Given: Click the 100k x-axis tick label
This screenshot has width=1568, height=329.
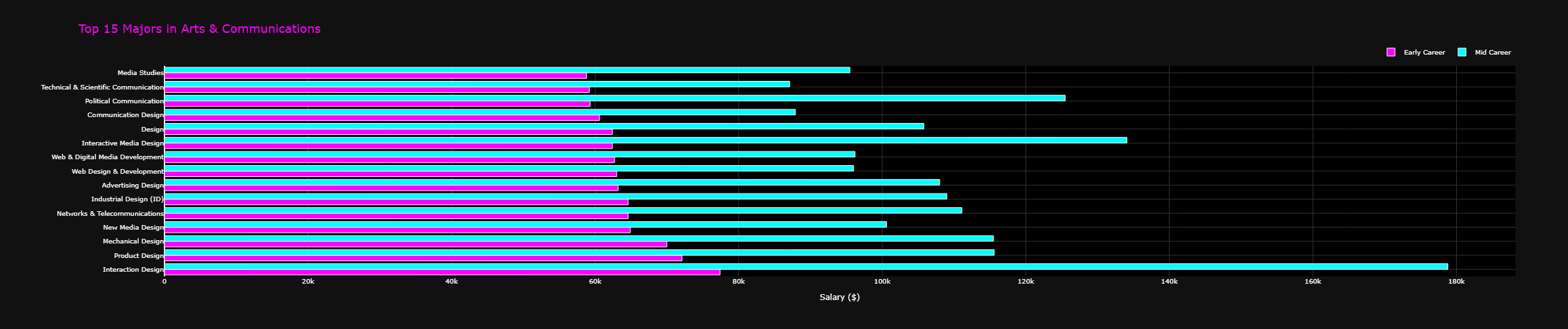Looking at the screenshot, I should 882,282.
